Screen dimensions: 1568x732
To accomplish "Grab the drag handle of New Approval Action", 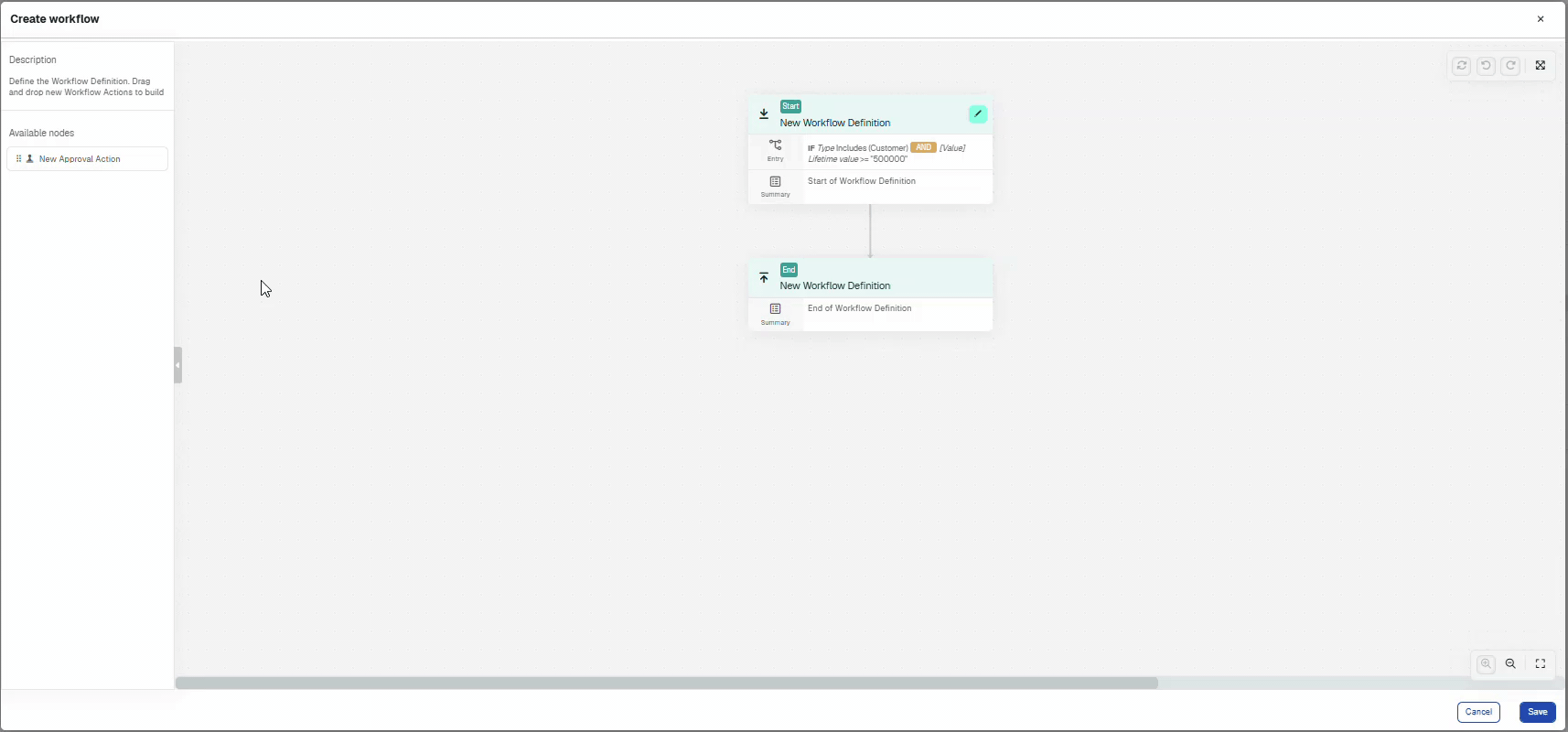I will click(18, 159).
